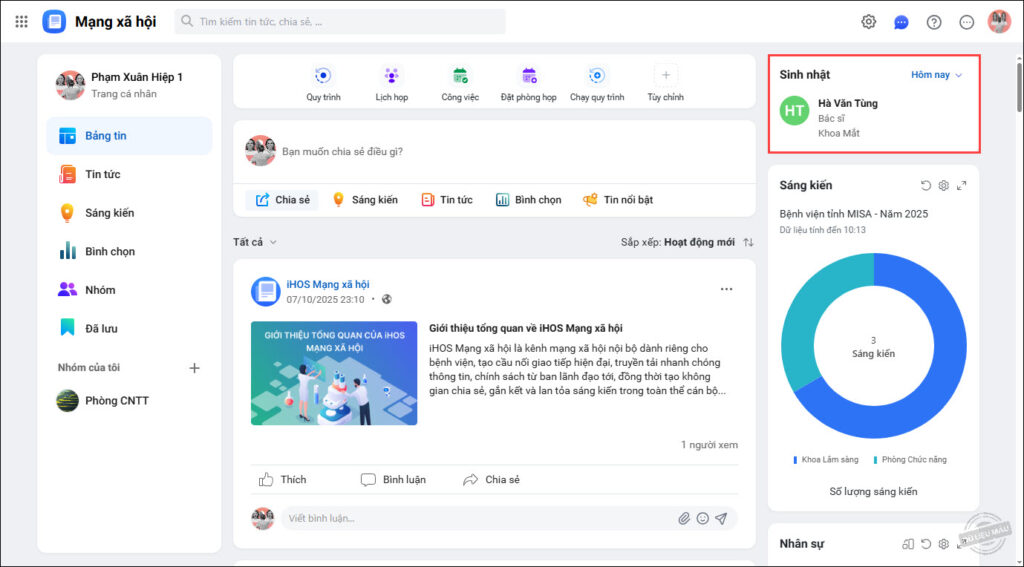The image size is (1024, 567).
Task: Change sorting via Hoạt động mới
Action: [699, 242]
